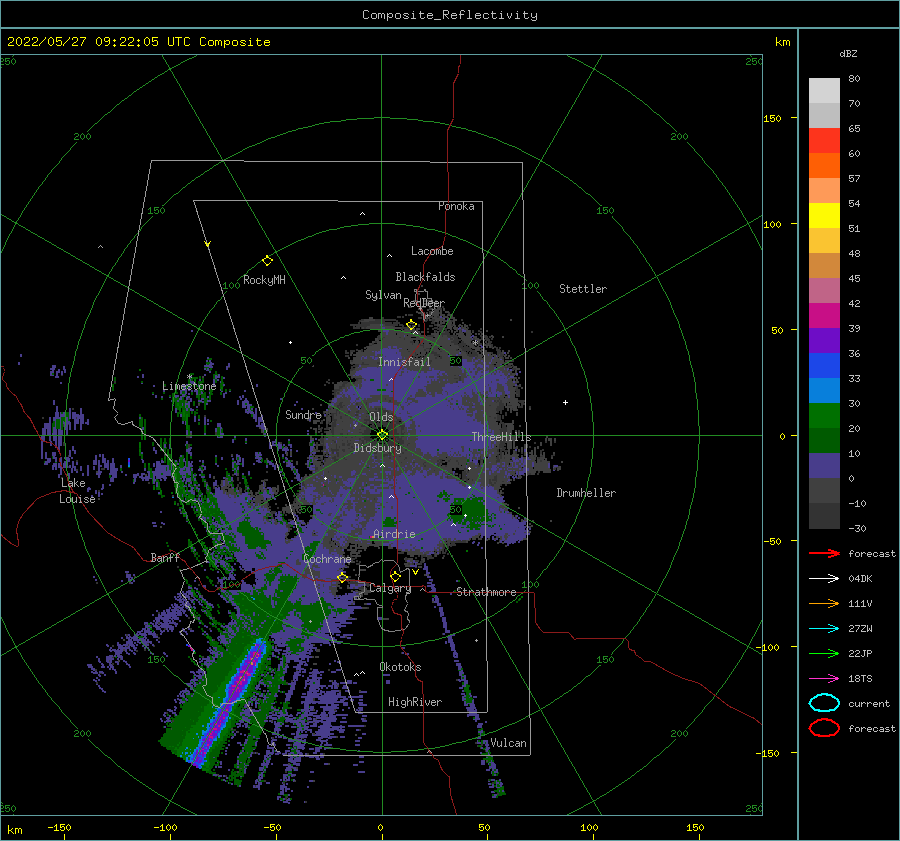
Task: Click the Cochrane label
Action: [327, 559]
